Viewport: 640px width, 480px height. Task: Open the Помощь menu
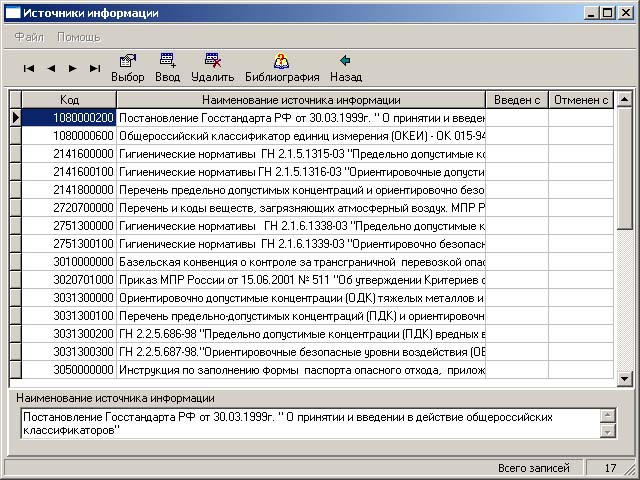[x=78, y=37]
